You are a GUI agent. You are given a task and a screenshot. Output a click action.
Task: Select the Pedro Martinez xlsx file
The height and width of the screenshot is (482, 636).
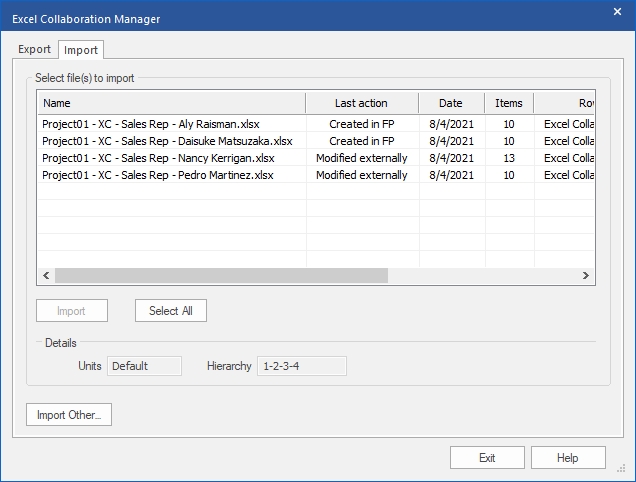click(x=157, y=175)
